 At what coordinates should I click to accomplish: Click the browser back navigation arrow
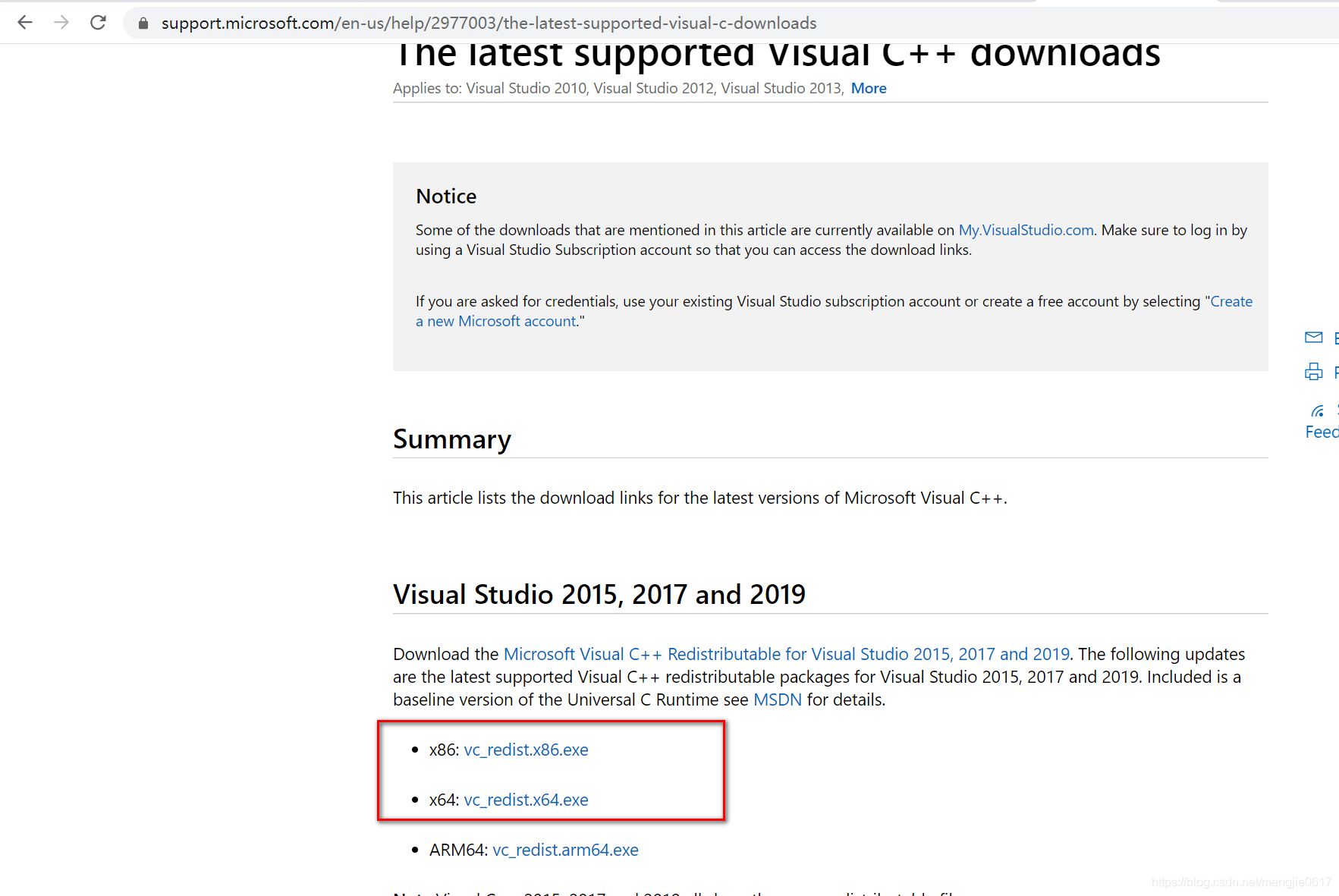click(25, 22)
